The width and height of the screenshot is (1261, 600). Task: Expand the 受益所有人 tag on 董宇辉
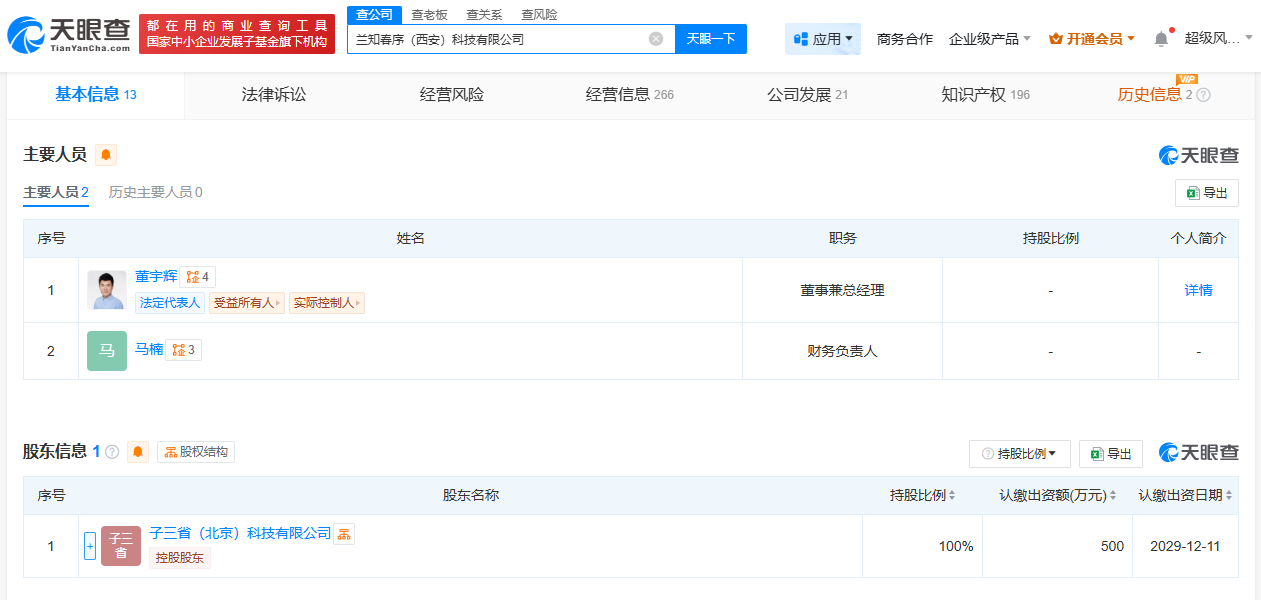(x=247, y=303)
